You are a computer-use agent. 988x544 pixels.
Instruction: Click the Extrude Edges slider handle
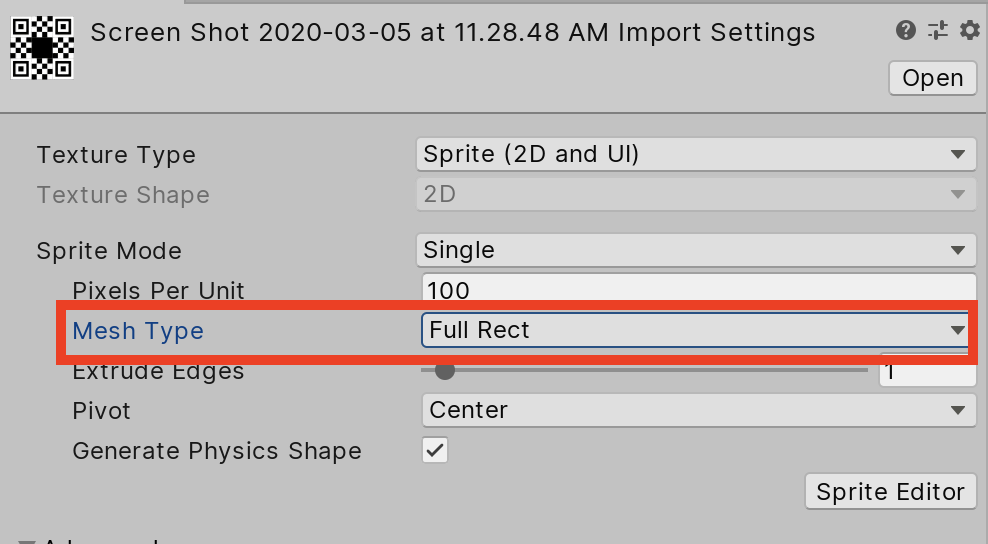pyautogui.click(x=445, y=371)
